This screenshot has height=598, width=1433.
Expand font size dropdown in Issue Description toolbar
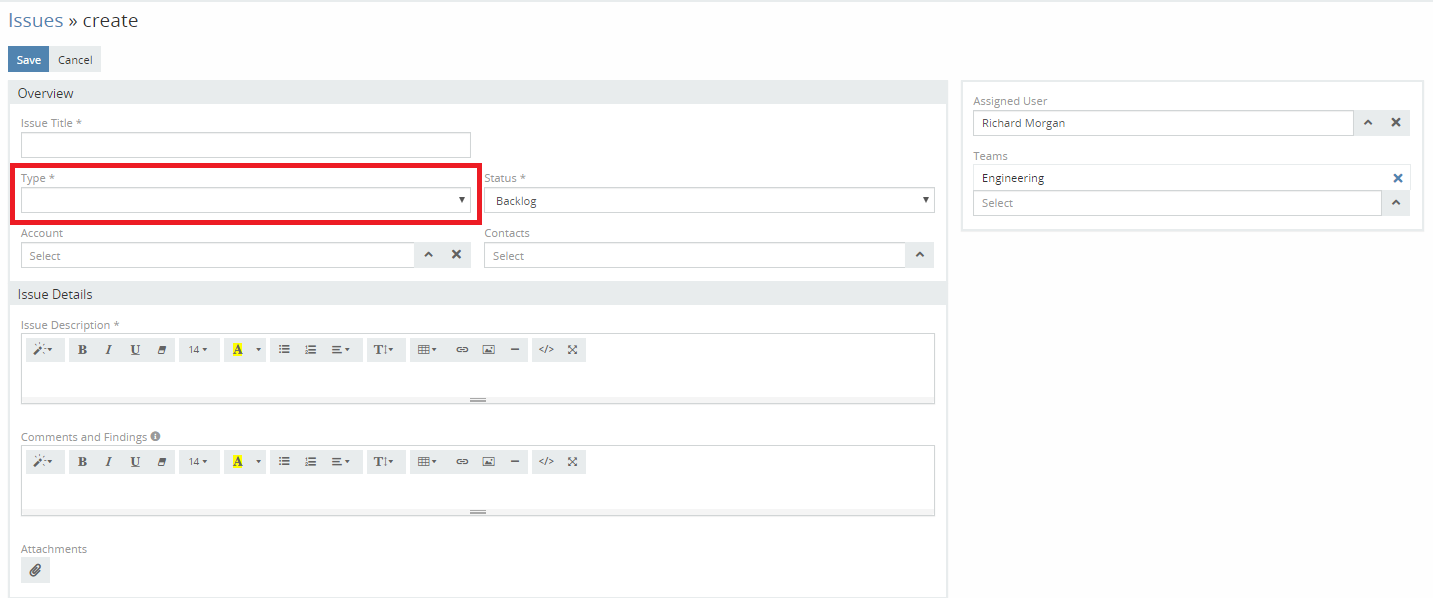tap(198, 350)
